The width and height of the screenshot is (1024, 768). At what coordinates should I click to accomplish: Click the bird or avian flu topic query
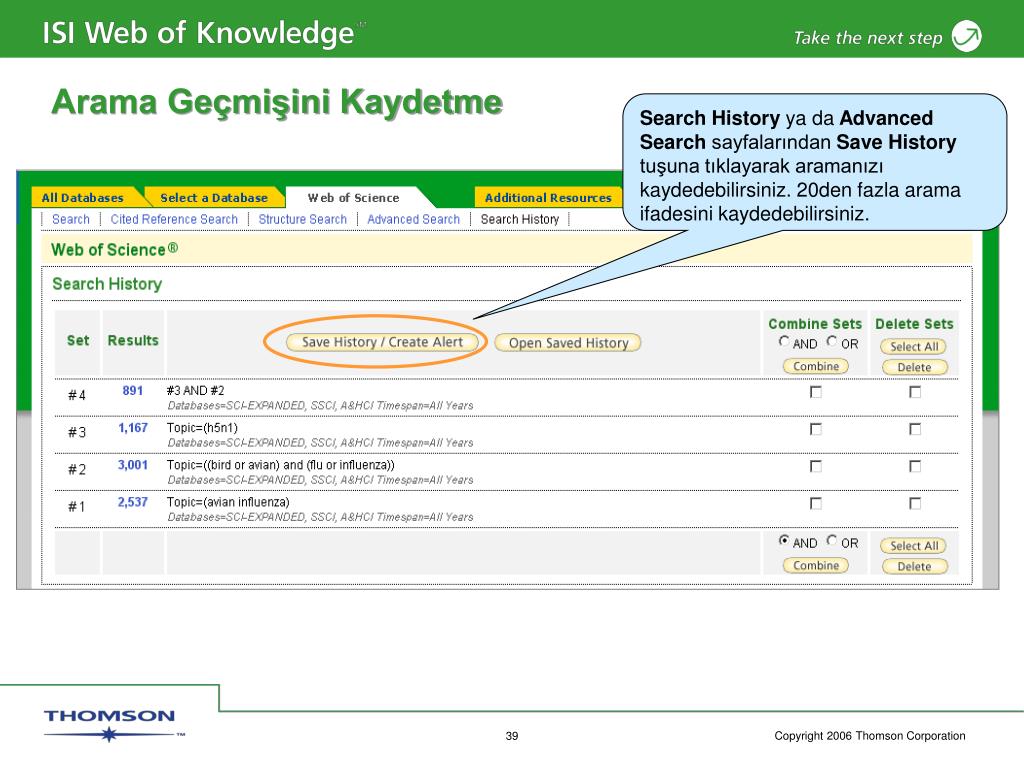(x=281, y=465)
